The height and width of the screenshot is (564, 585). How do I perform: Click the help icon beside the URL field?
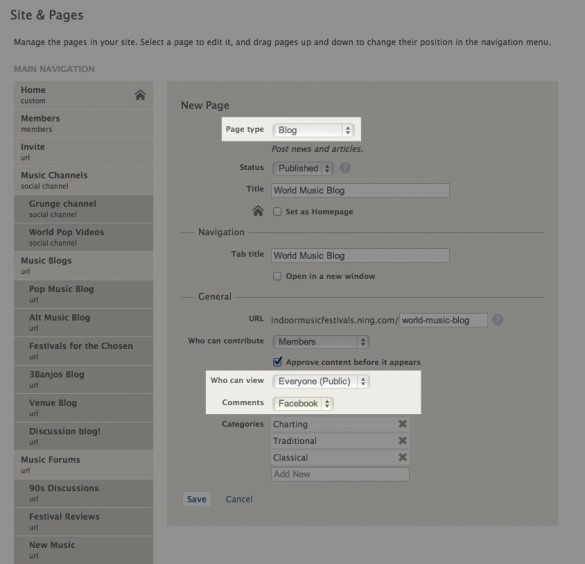pyautogui.click(x=497, y=320)
